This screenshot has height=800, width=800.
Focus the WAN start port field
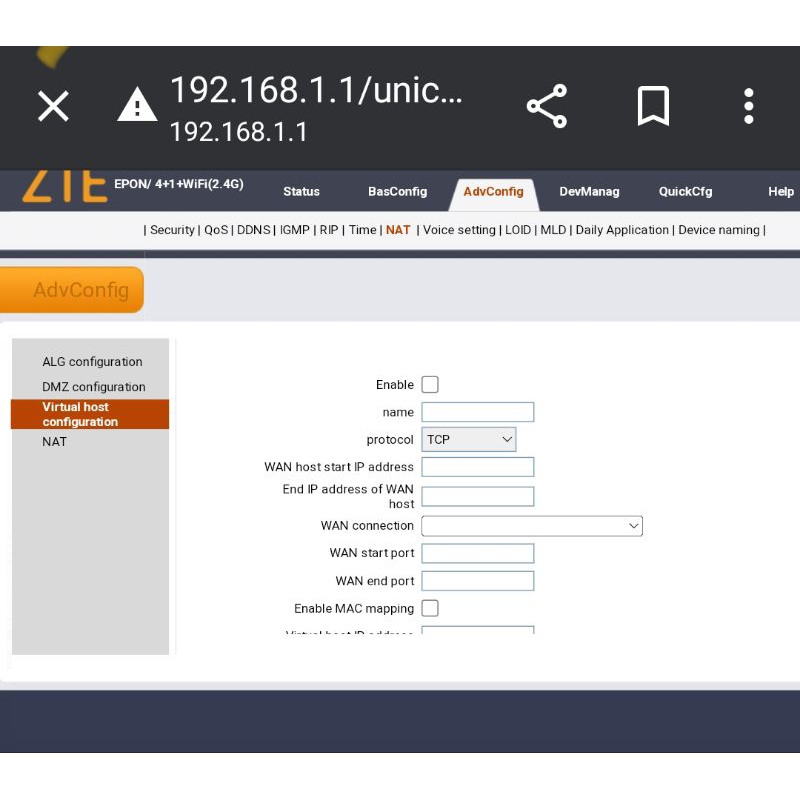[477, 553]
